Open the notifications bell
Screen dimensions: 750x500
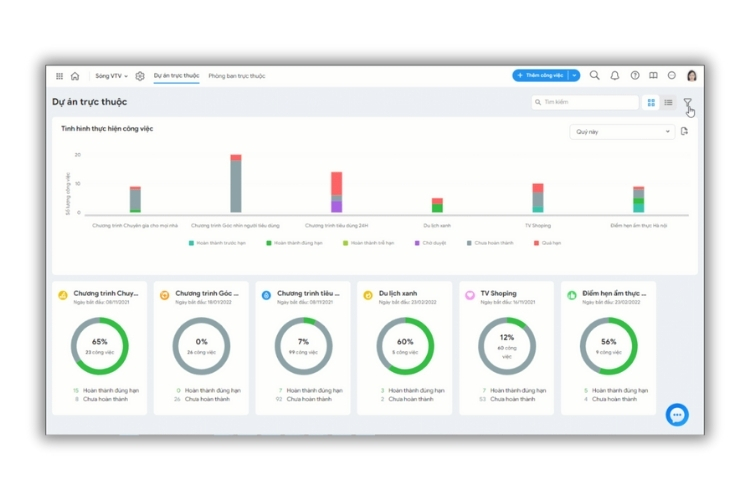click(615, 75)
